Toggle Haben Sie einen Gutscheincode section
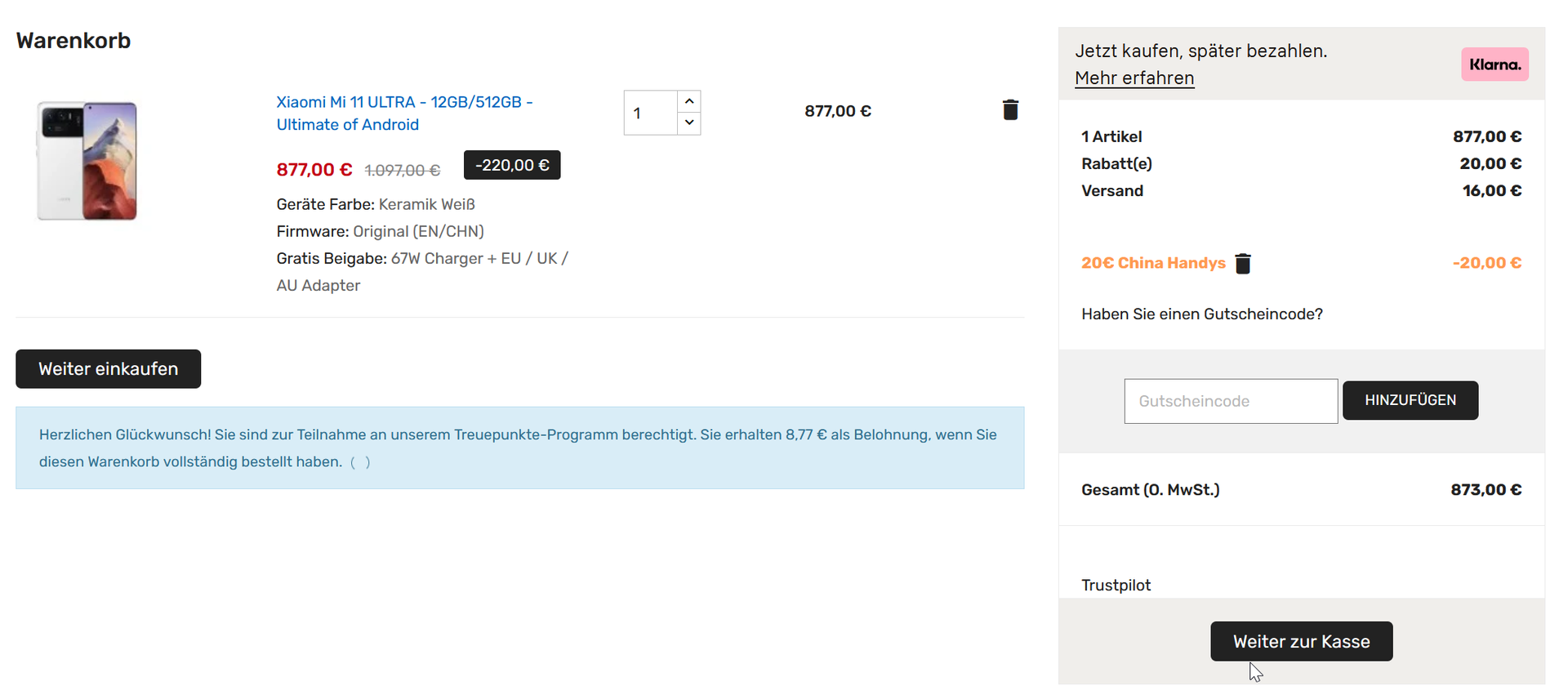 pos(1202,314)
